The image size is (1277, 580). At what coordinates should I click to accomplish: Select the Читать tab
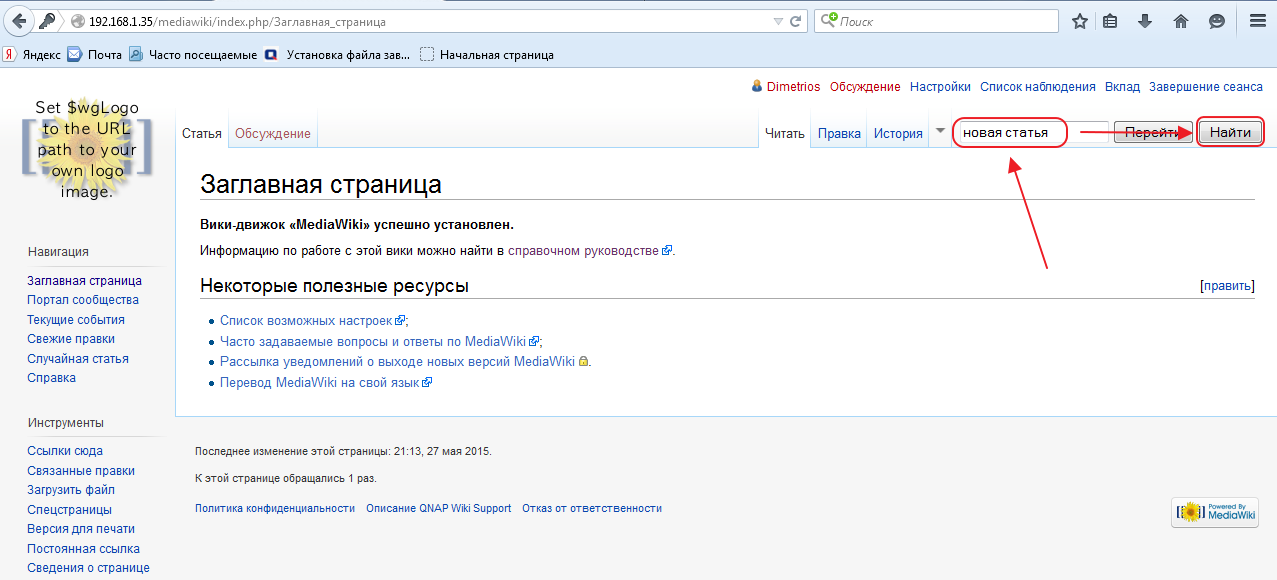click(785, 134)
